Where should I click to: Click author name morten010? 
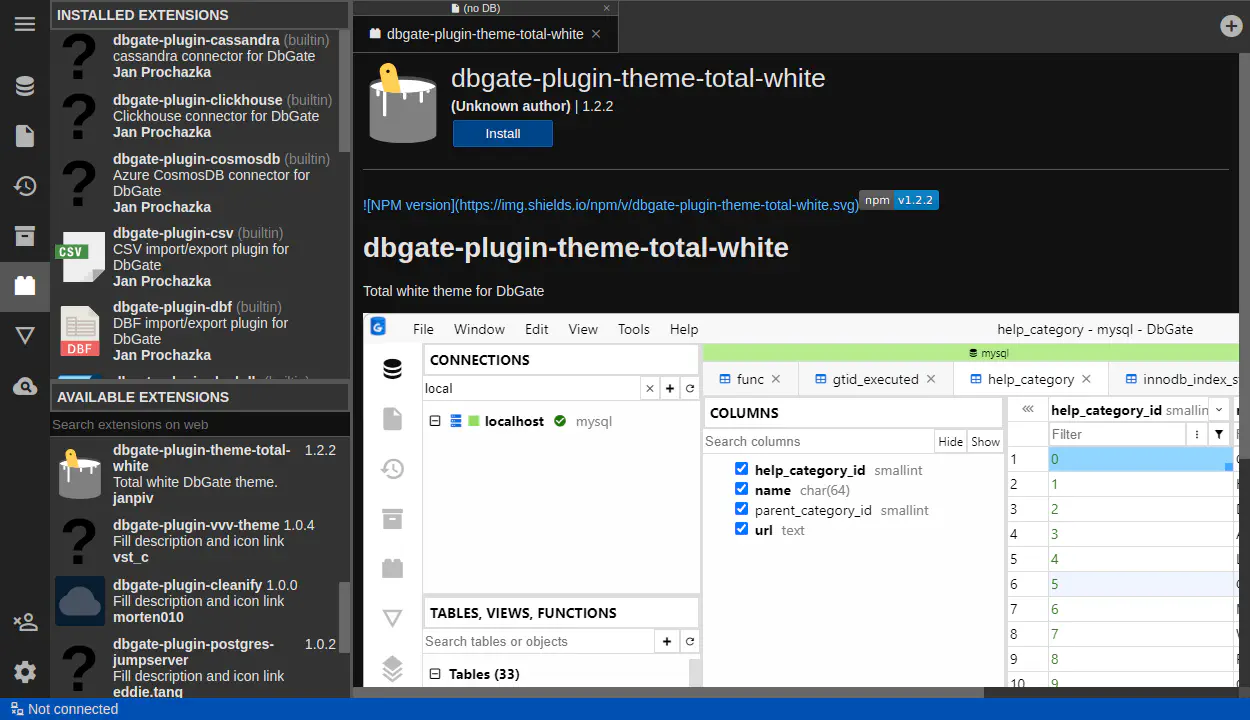pos(148,617)
